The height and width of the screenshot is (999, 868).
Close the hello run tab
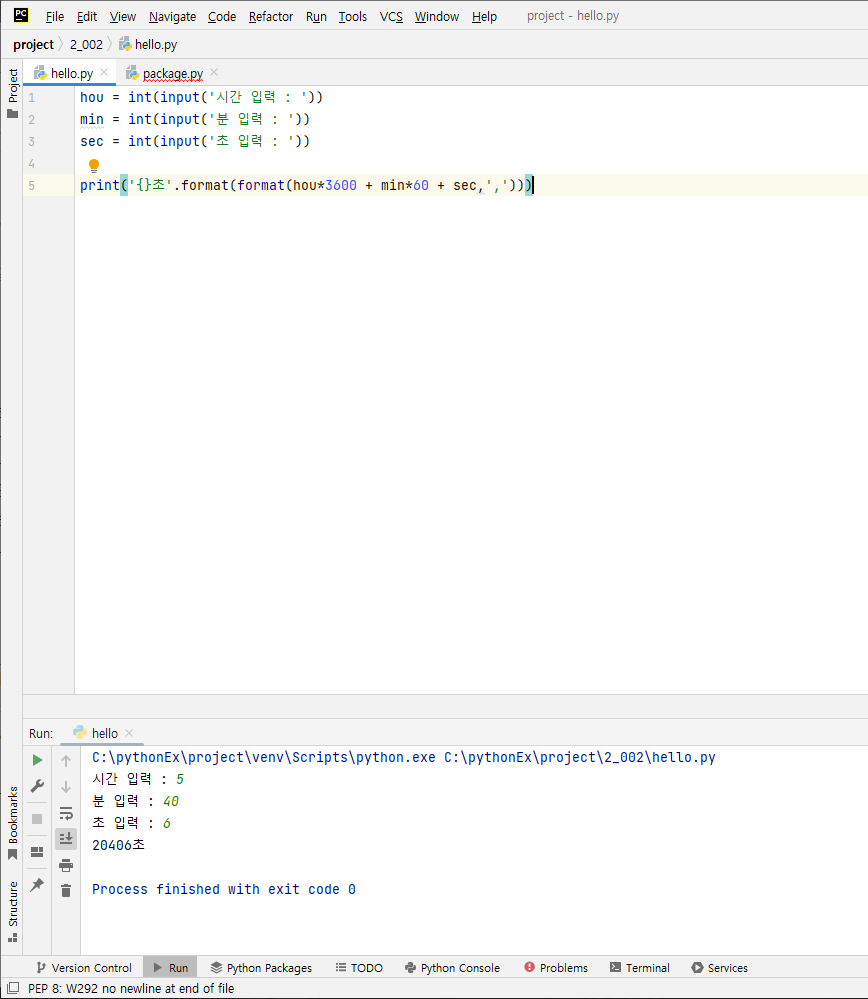click(129, 733)
